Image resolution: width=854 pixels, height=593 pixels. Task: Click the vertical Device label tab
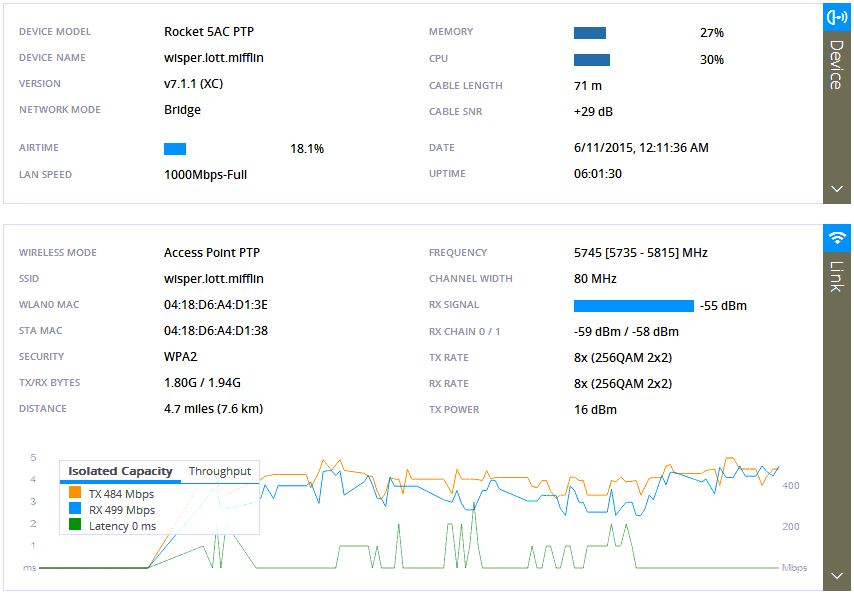836,66
